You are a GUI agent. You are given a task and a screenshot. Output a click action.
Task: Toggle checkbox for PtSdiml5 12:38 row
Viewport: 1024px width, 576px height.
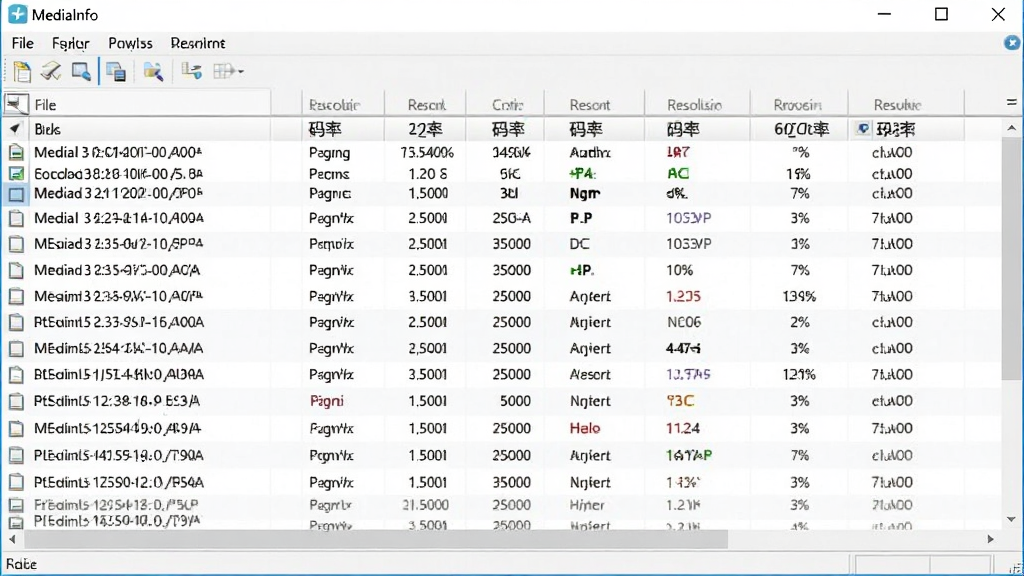tap(16, 402)
